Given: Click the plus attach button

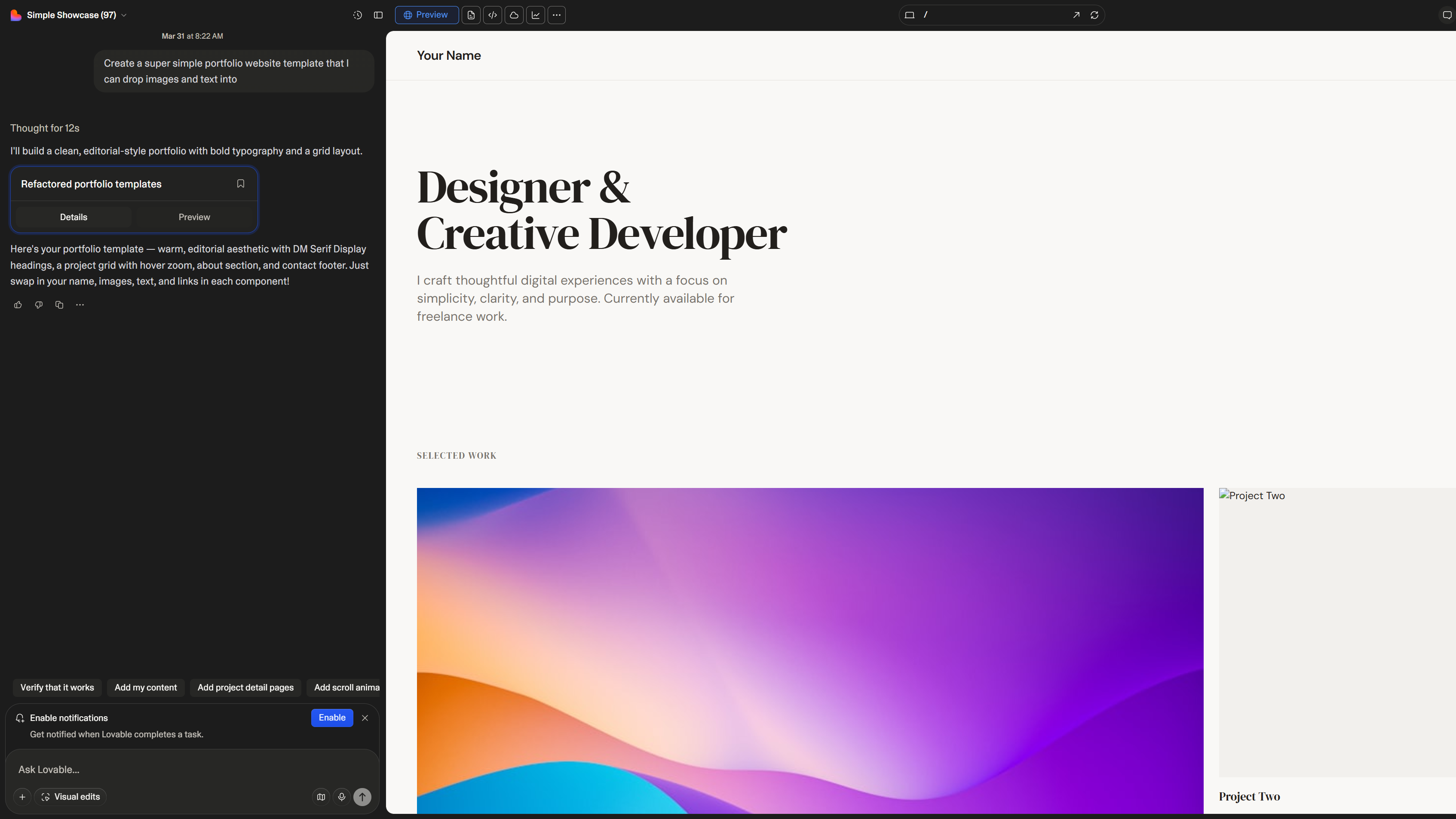Looking at the screenshot, I should [22, 797].
